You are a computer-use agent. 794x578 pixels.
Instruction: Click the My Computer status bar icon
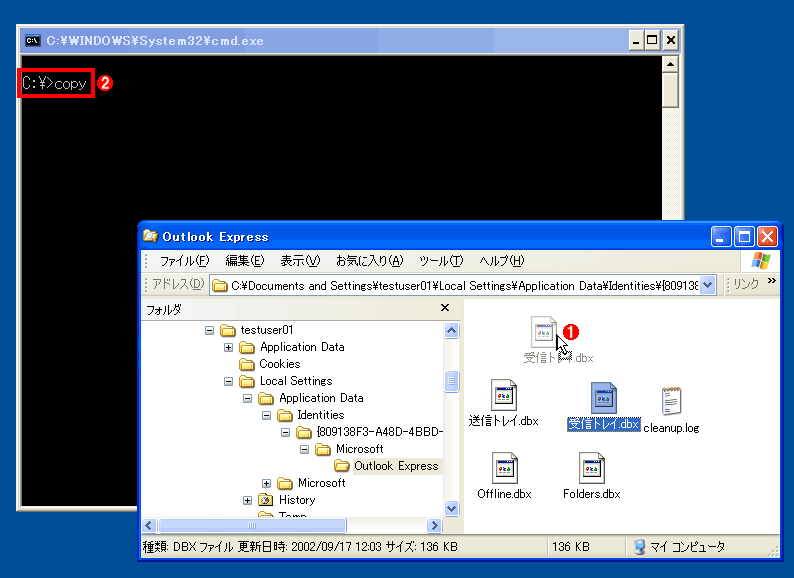pyautogui.click(x=640, y=547)
